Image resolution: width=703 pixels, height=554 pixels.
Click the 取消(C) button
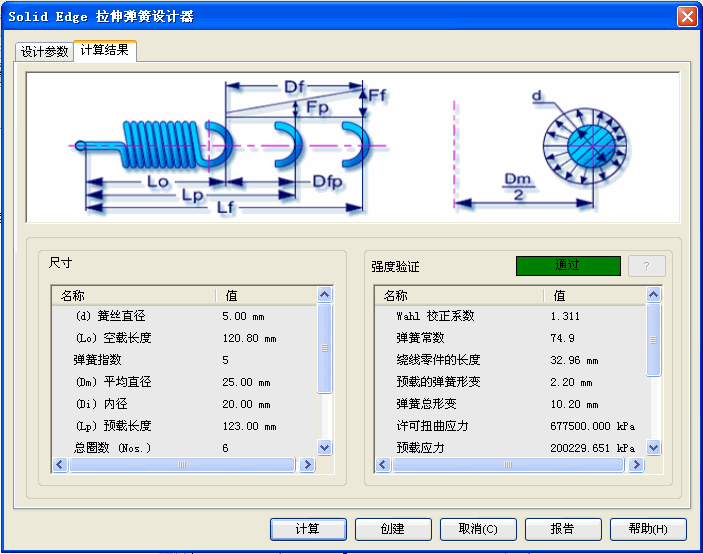[x=485, y=529]
